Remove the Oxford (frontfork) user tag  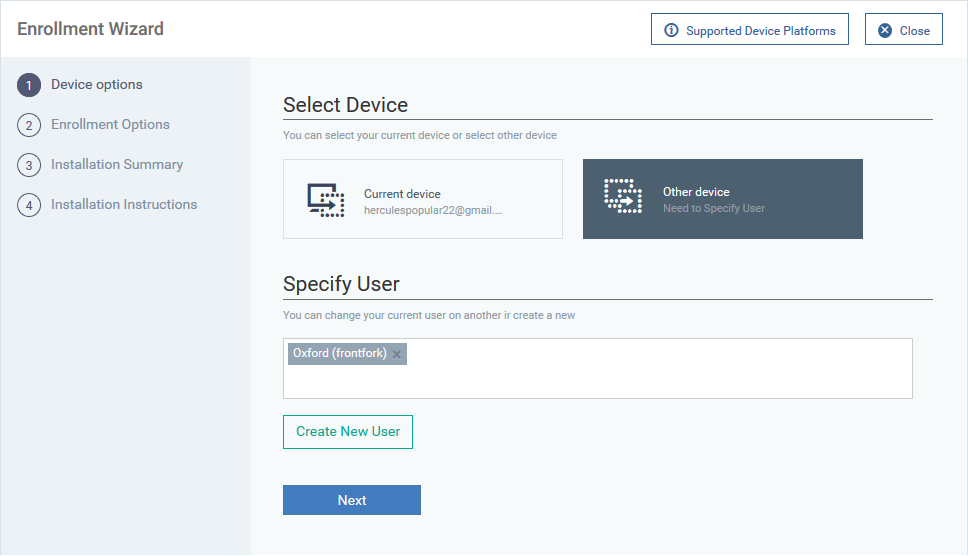tap(397, 354)
